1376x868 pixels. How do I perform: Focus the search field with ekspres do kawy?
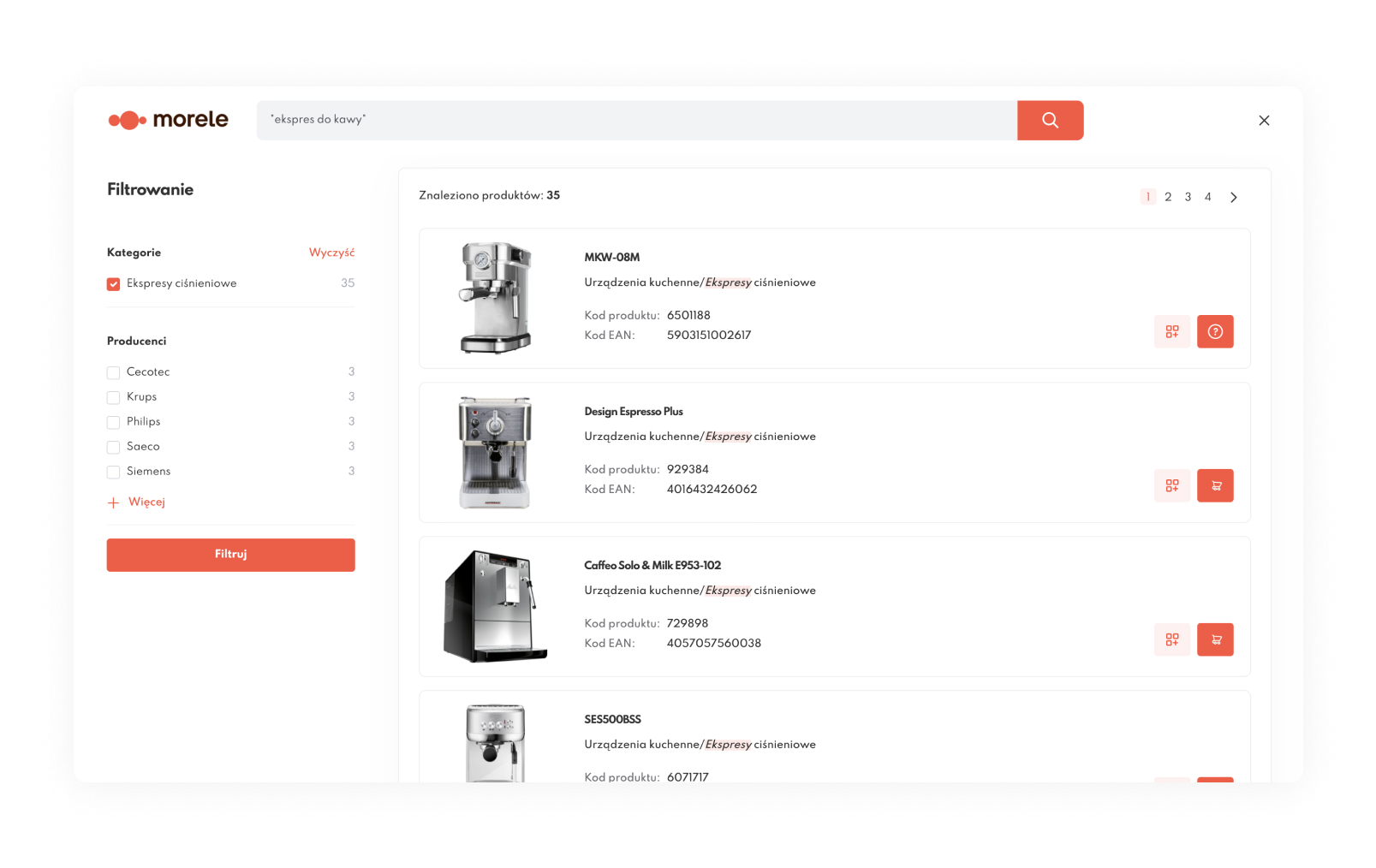[635, 120]
